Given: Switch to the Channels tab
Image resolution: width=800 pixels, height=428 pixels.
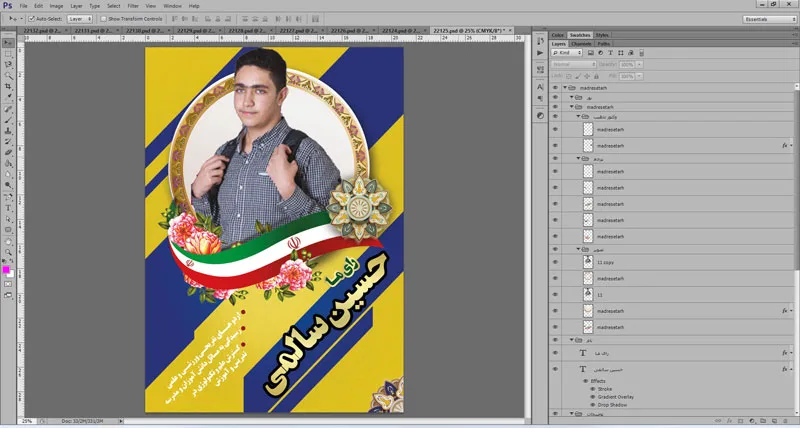Looking at the screenshot, I should tap(581, 44).
